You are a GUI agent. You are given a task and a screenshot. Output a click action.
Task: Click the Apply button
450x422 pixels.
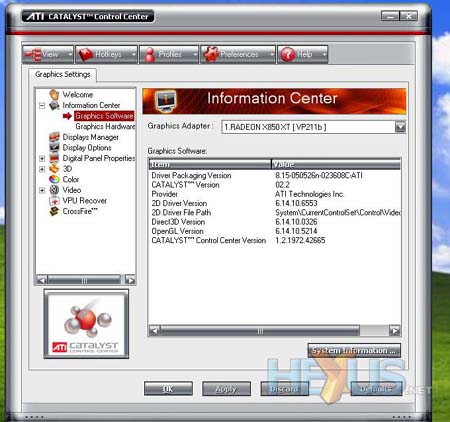(x=226, y=389)
